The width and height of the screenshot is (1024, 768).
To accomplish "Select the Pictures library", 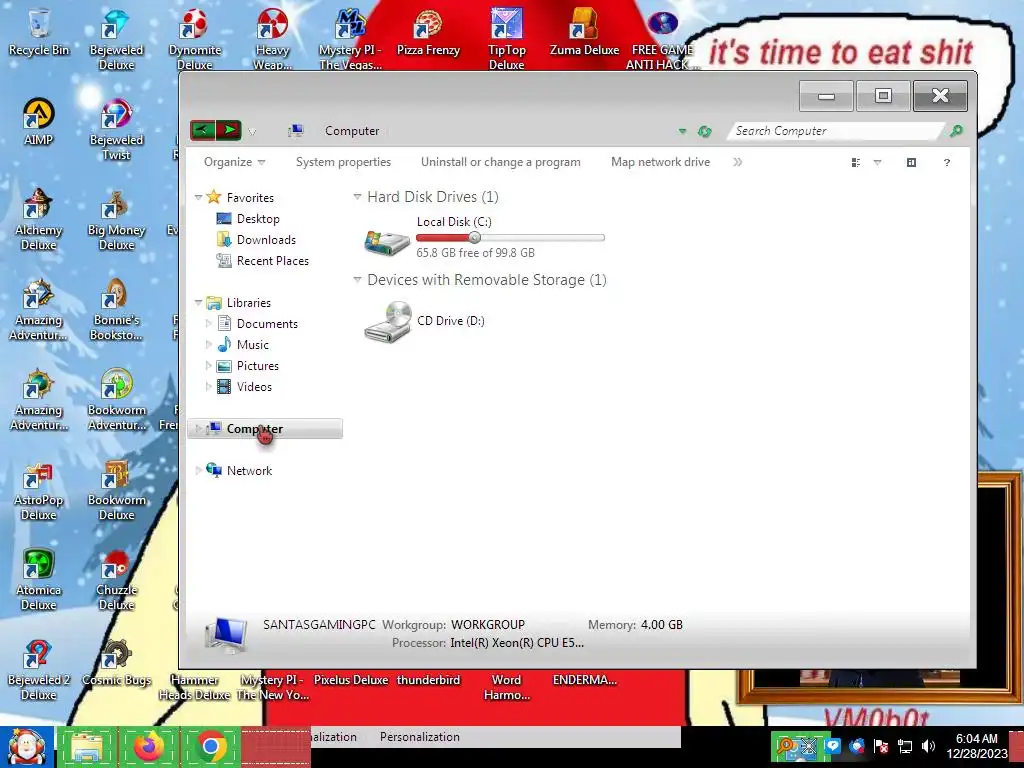I will (257, 366).
